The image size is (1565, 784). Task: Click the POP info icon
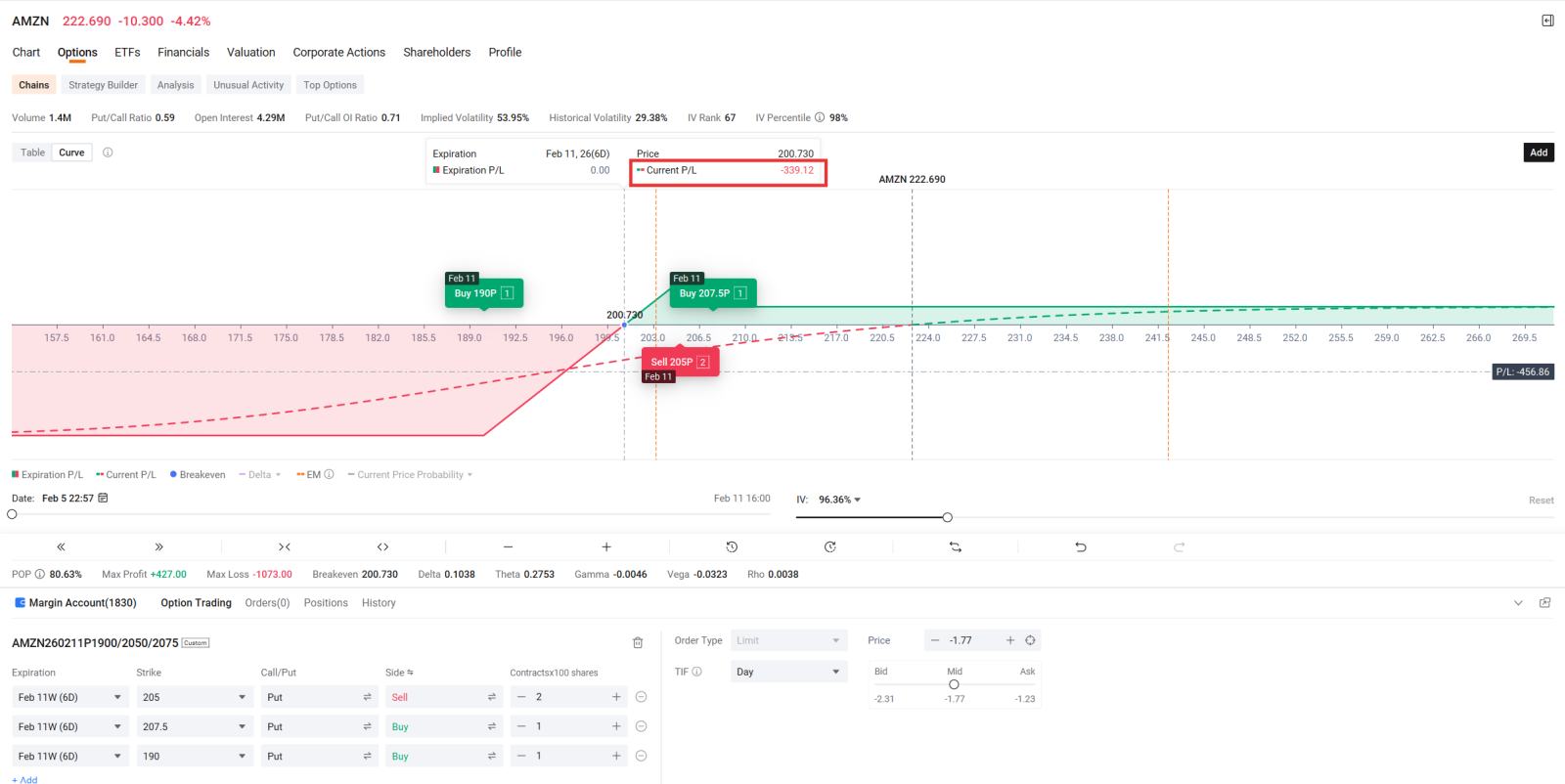click(40, 575)
